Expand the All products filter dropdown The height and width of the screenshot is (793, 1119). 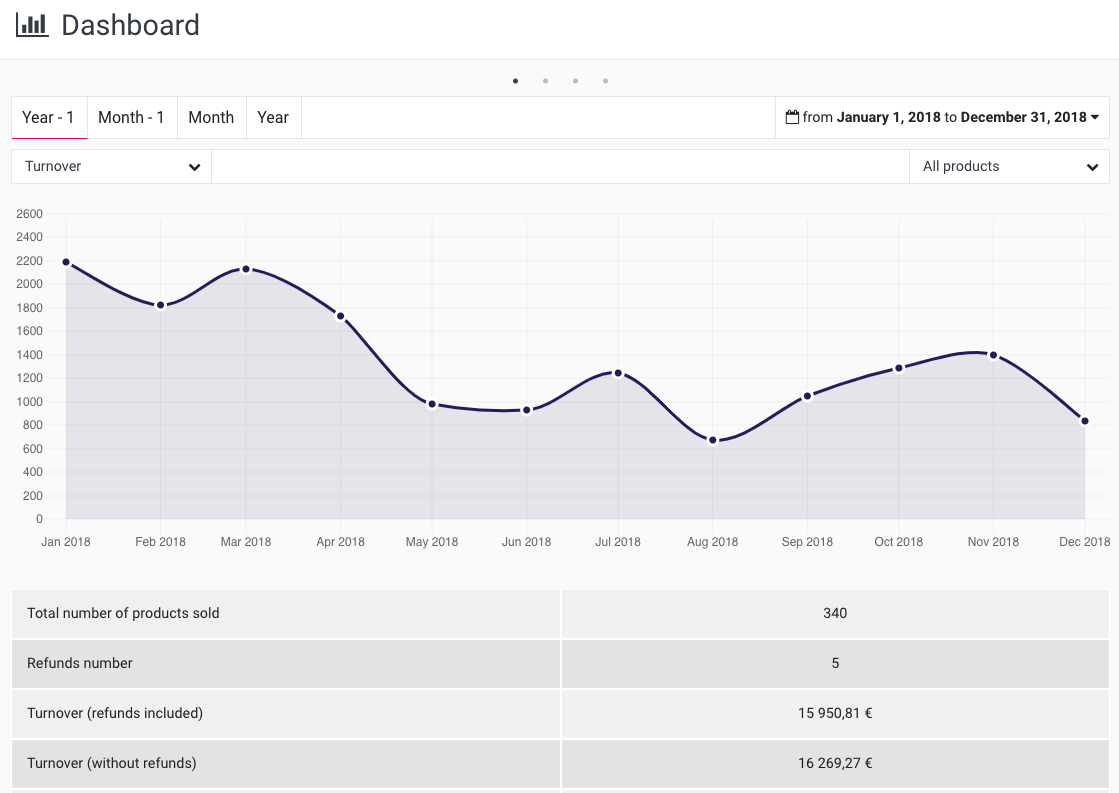[1009, 167]
